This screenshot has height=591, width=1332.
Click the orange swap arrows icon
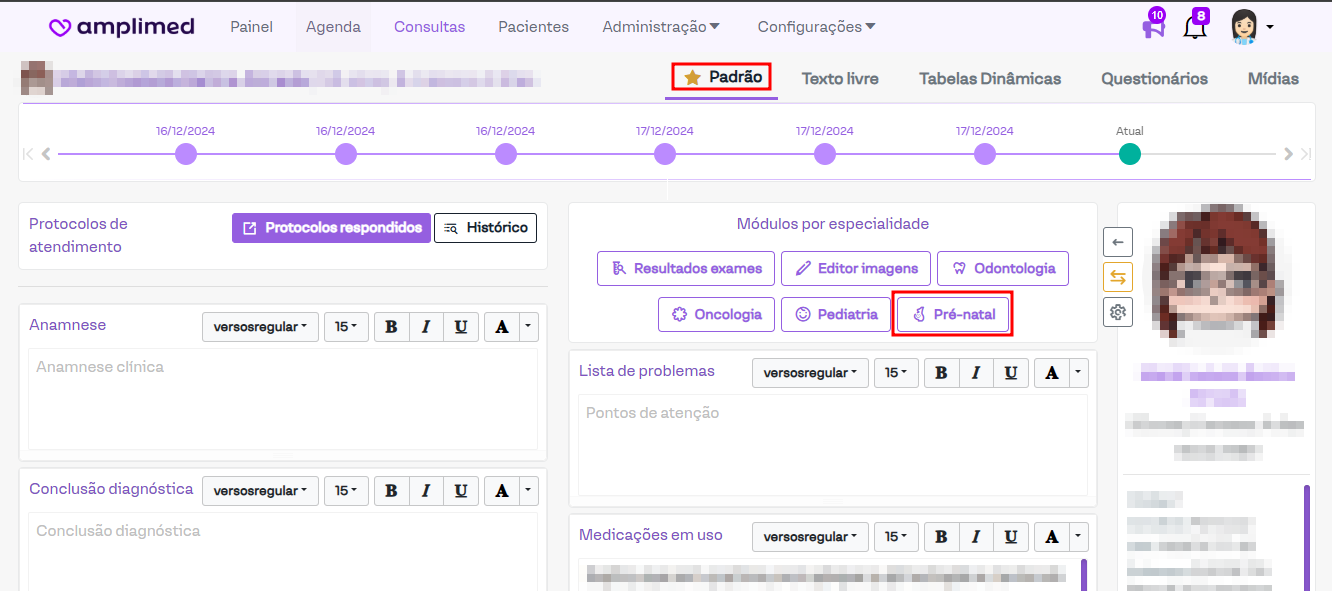[1117, 277]
